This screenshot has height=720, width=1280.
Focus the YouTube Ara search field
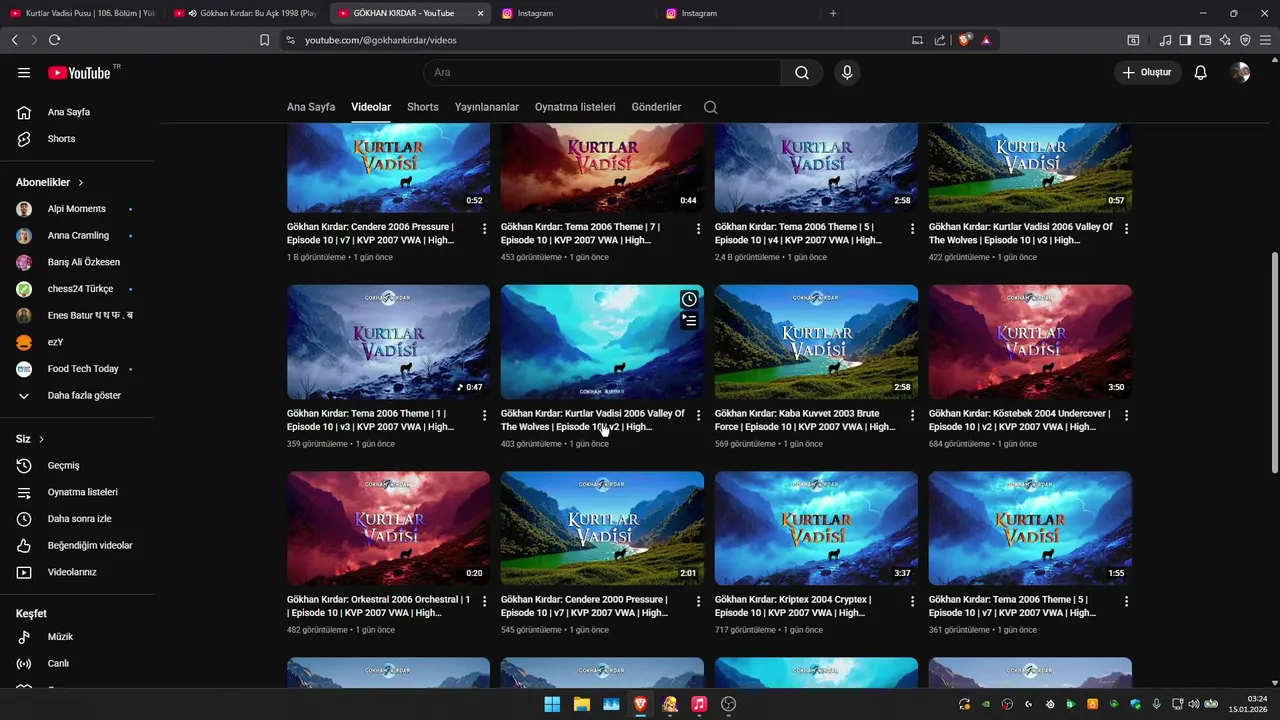(x=602, y=72)
